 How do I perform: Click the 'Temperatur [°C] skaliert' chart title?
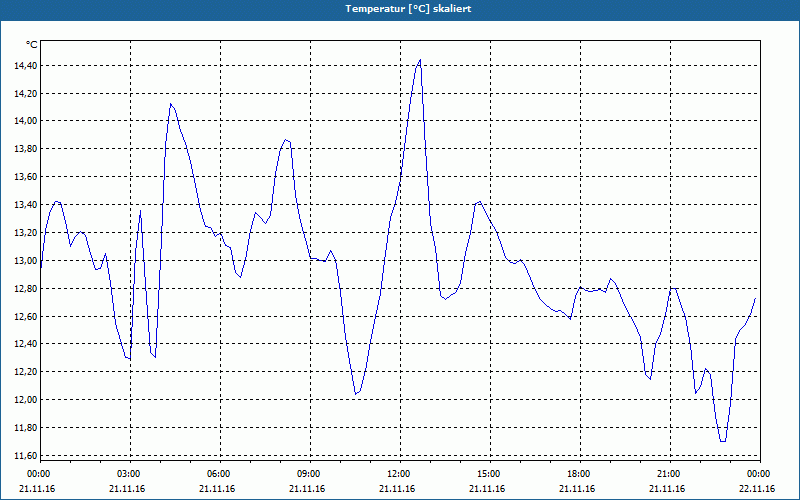[x=408, y=9]
